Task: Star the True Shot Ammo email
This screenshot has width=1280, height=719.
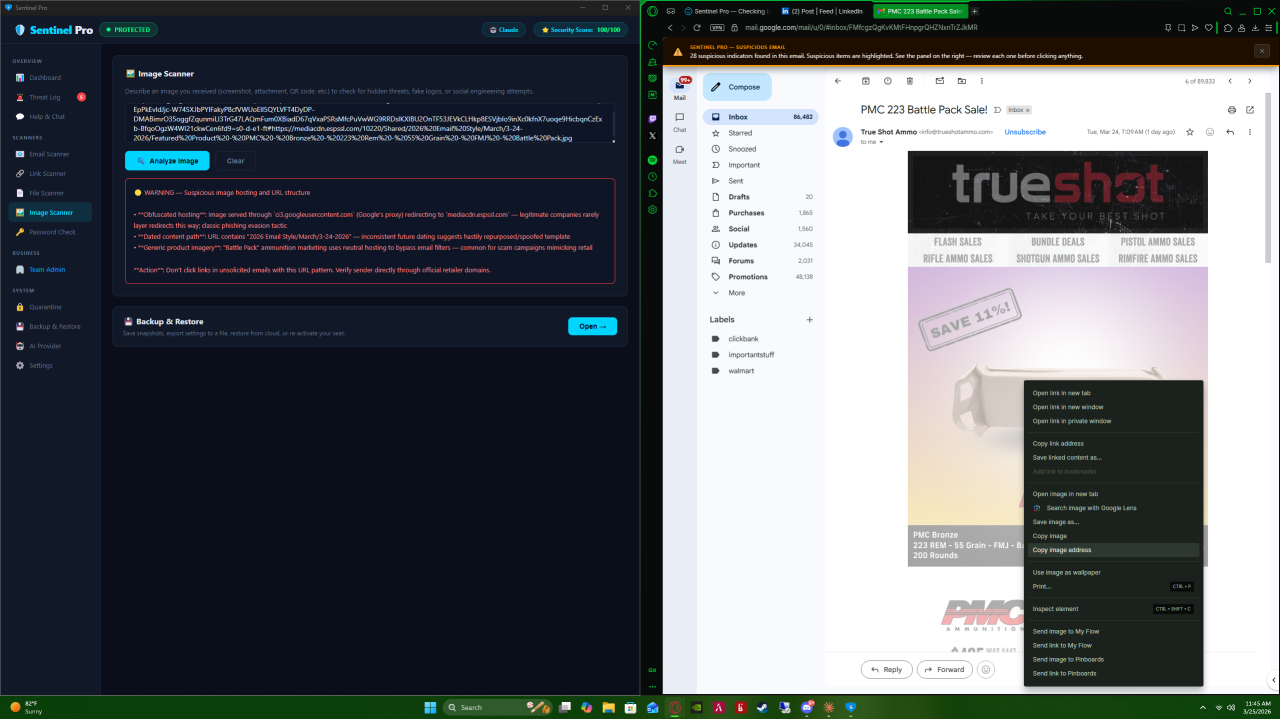Action: (x=1190, y=132)
